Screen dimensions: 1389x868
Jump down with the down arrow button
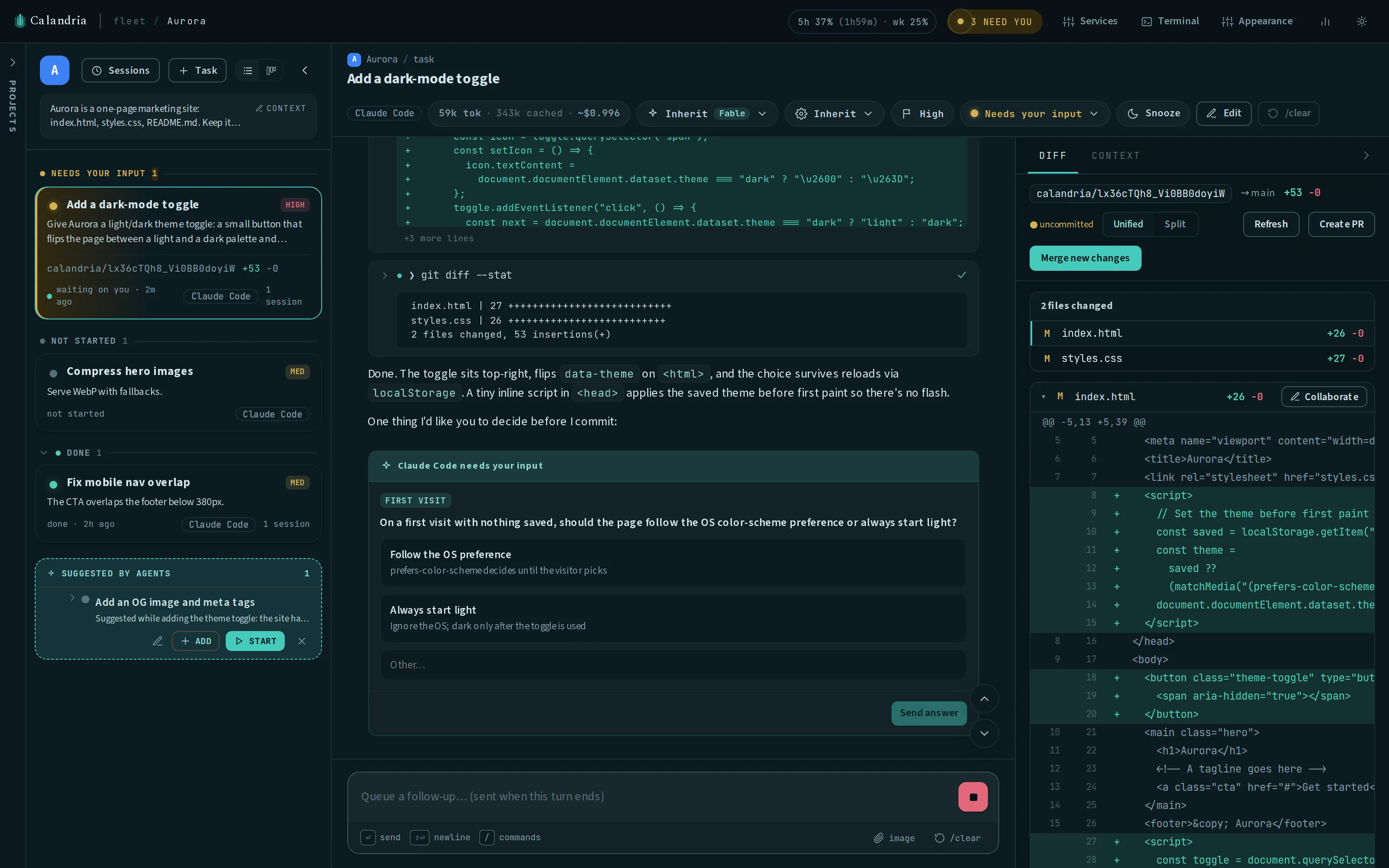point(984,733)
